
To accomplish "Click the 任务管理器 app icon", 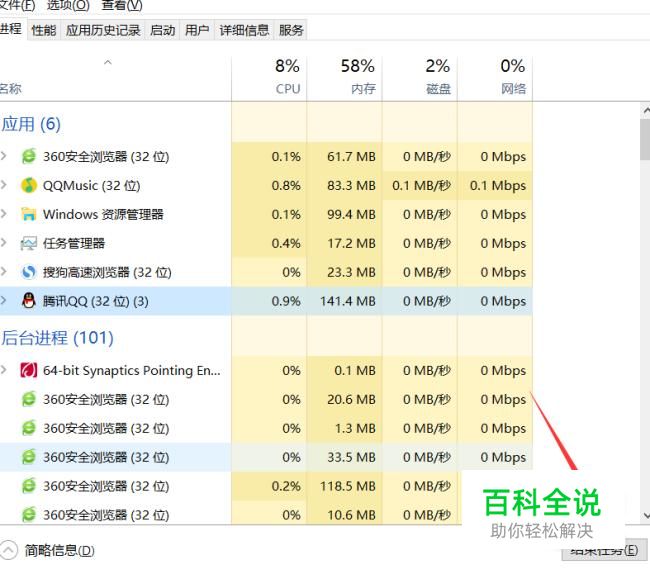I will 29,243.
